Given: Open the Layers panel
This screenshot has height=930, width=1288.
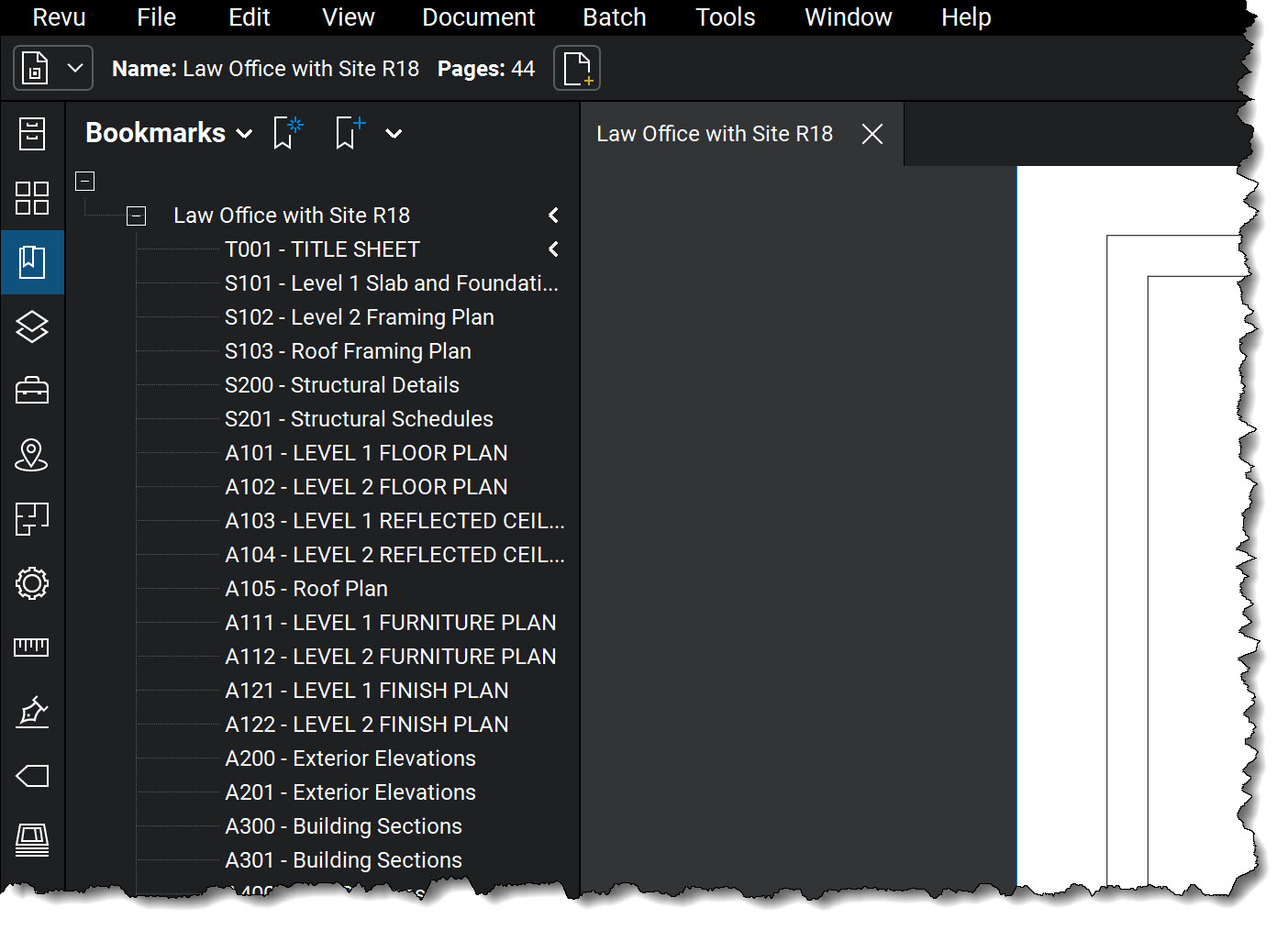Looking at the screenshot, I should (32, 327).
